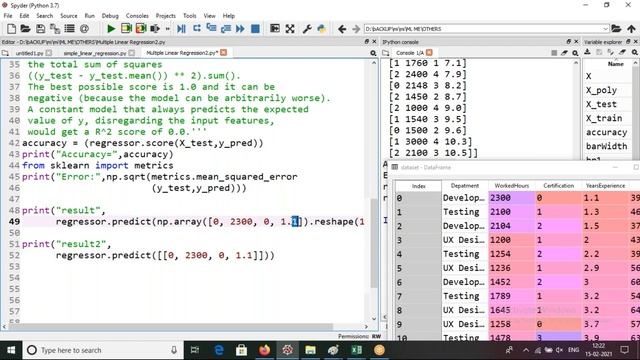The height and width of the screenshot is (360, 640).
Task: Close the simple_linear_regression.py tab
Action: (131, 53)
